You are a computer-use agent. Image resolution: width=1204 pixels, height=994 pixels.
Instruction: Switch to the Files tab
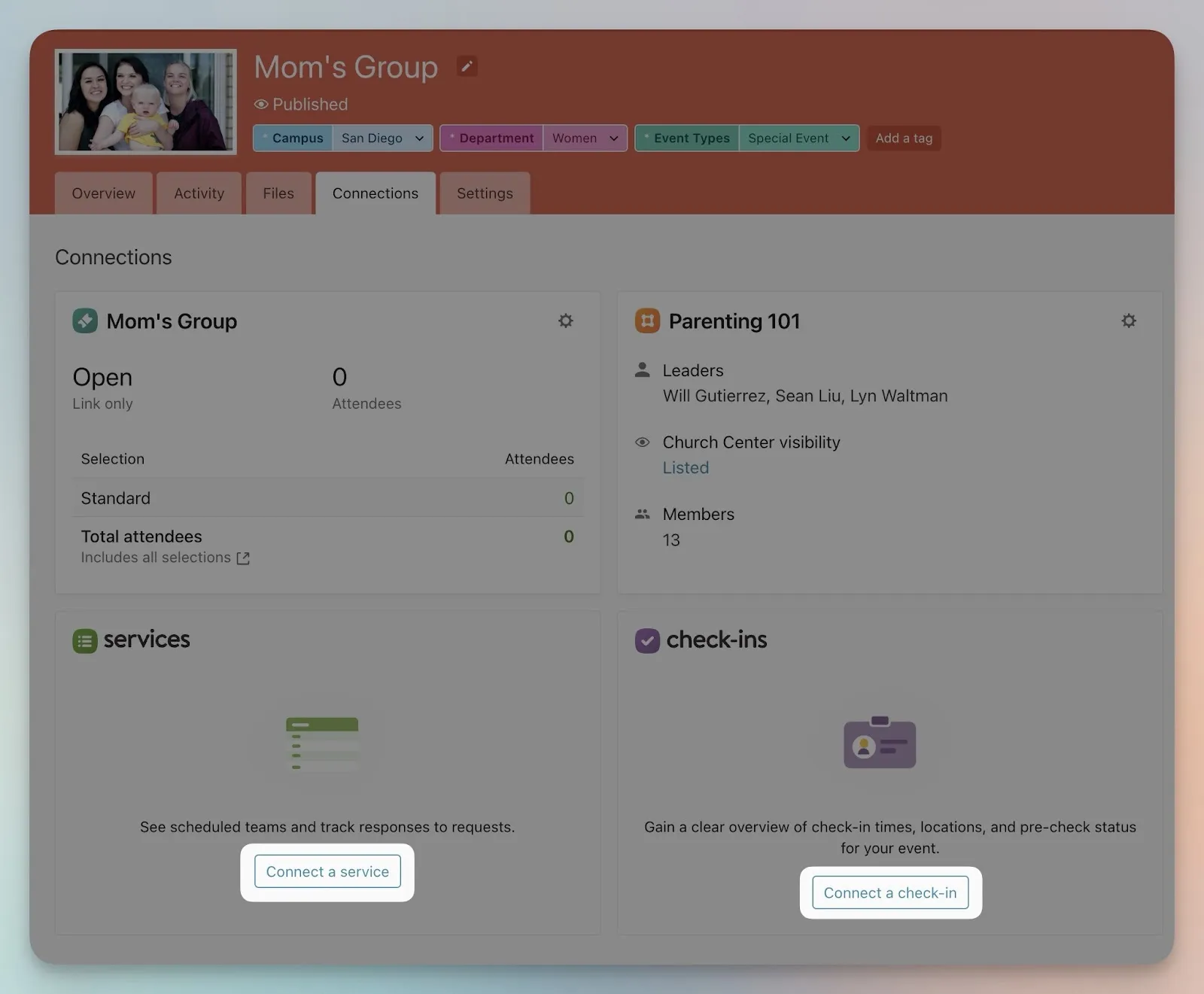[278, 193]
